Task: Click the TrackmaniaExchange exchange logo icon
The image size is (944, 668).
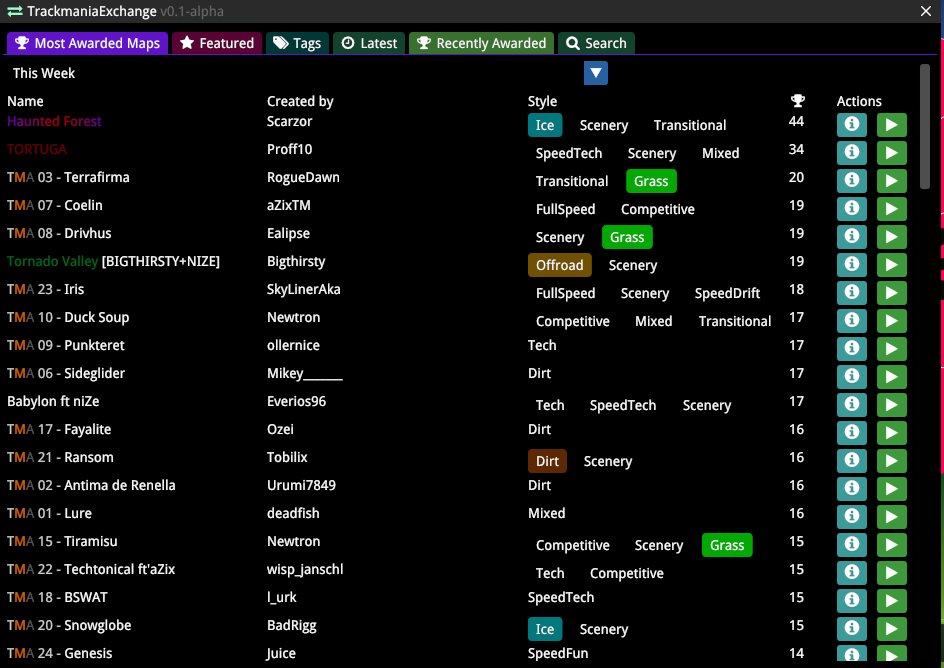Action: point(14,11)
